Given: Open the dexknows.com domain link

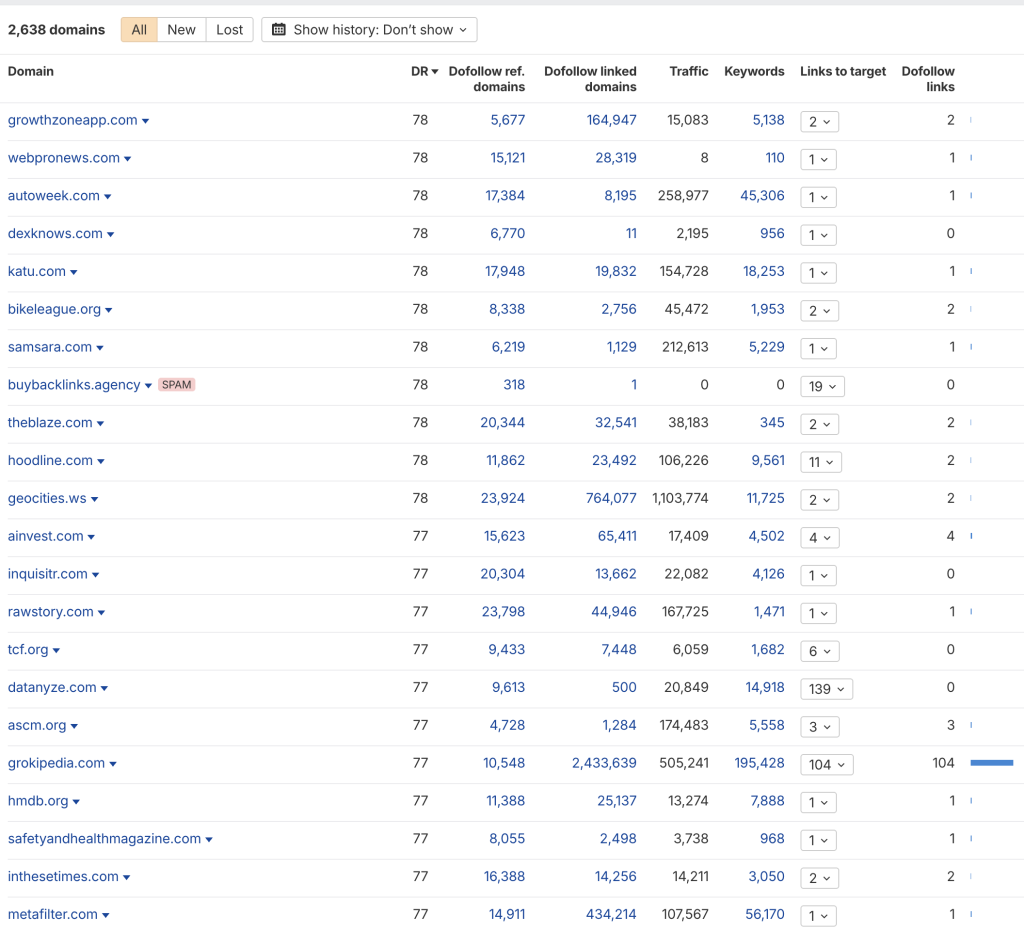Looking at the screenshot, I should tap(56, 234).
